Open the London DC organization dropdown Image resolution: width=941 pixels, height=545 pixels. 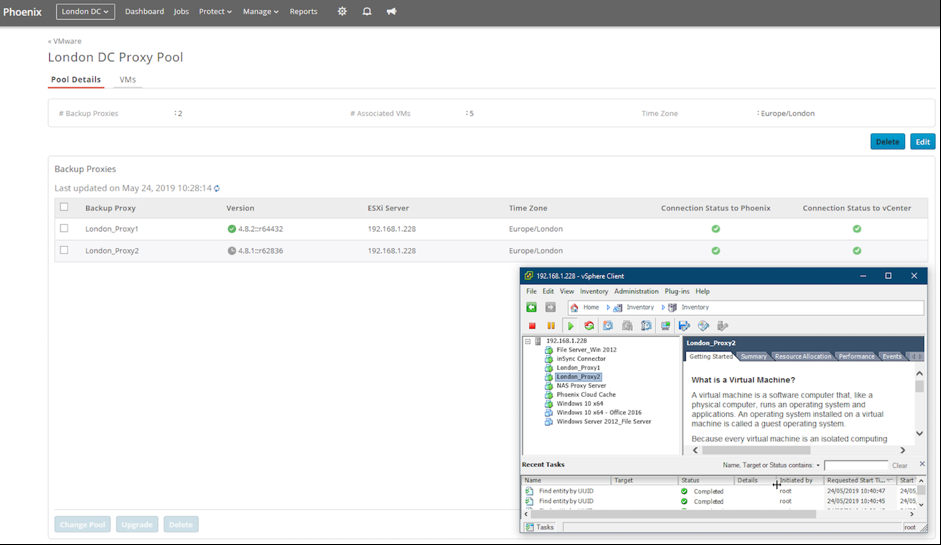click(x=85, y=12)
